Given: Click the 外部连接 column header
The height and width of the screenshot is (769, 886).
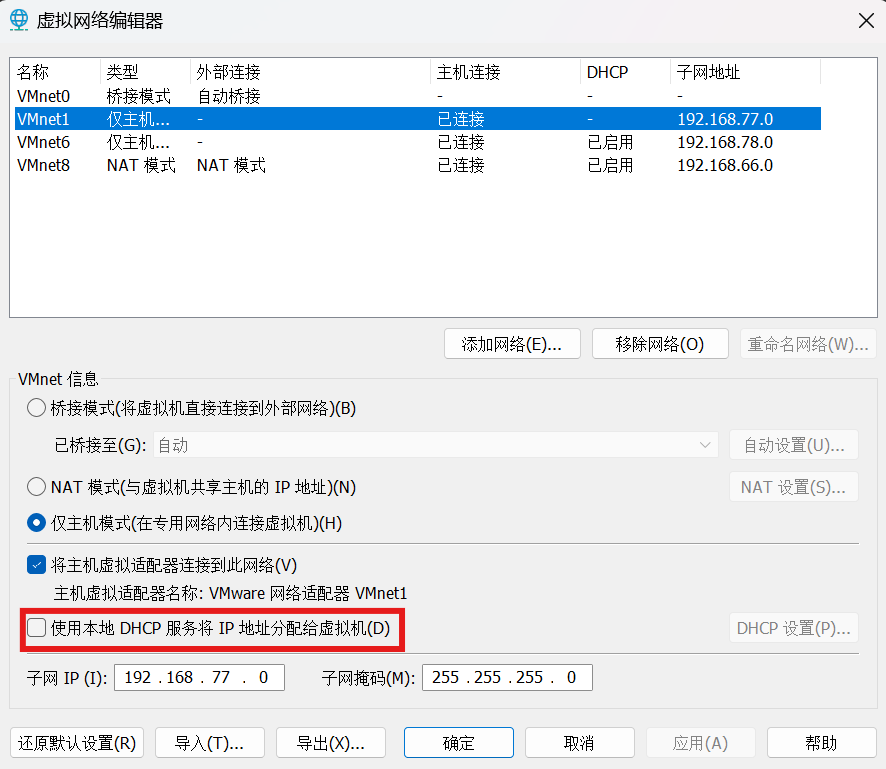Looking at the screenshot, I should 310,72.
